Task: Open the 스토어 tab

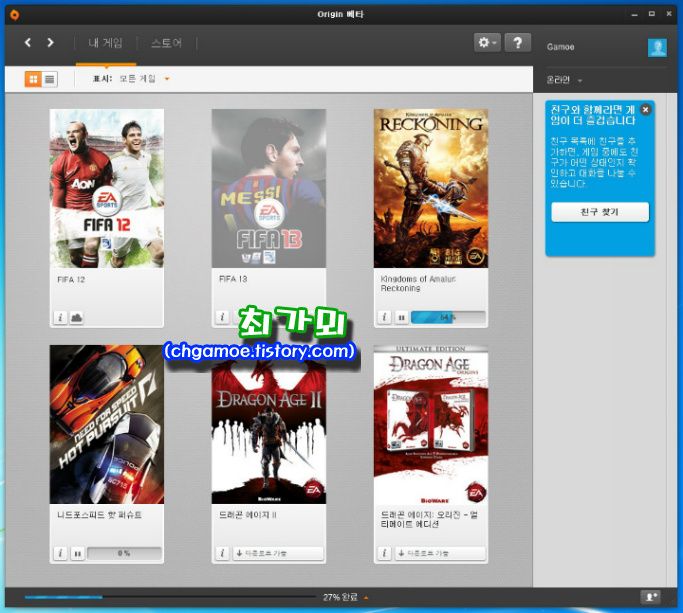Action: click(166, 43)
